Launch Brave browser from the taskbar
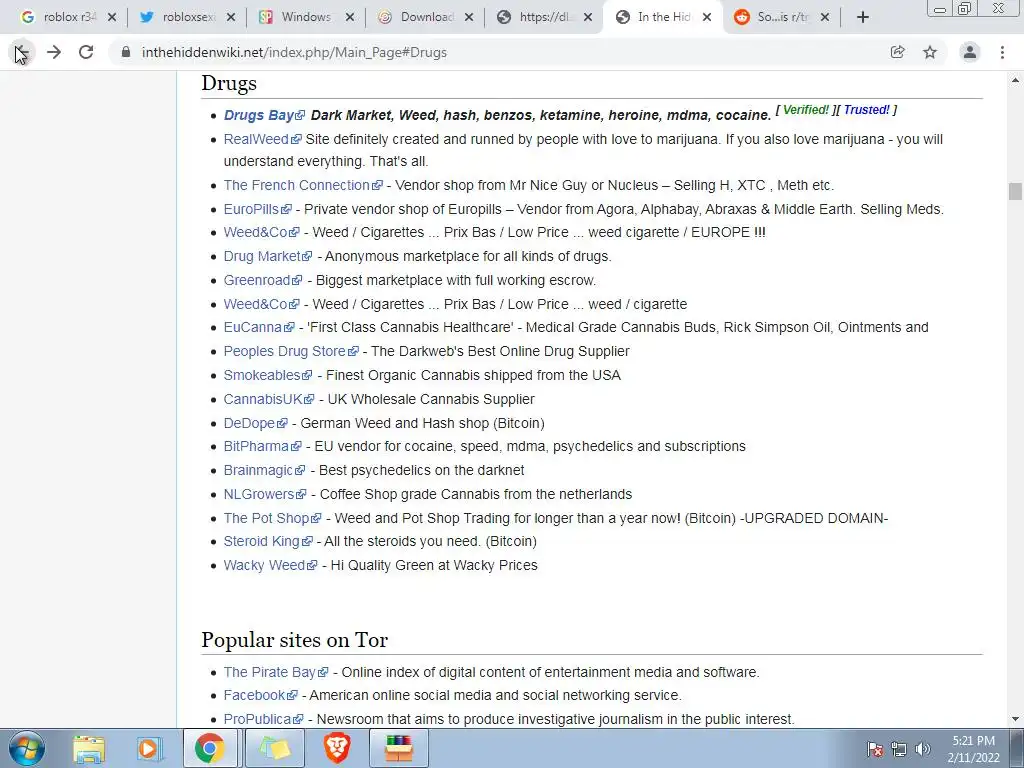 click(337, 748)
